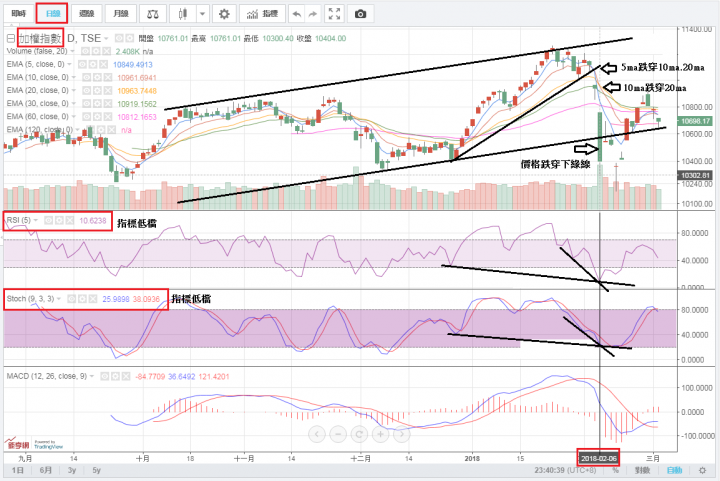
Task: Expand EMA (5, close, 0) dropdown arrow
Action: tap(69, 64)
